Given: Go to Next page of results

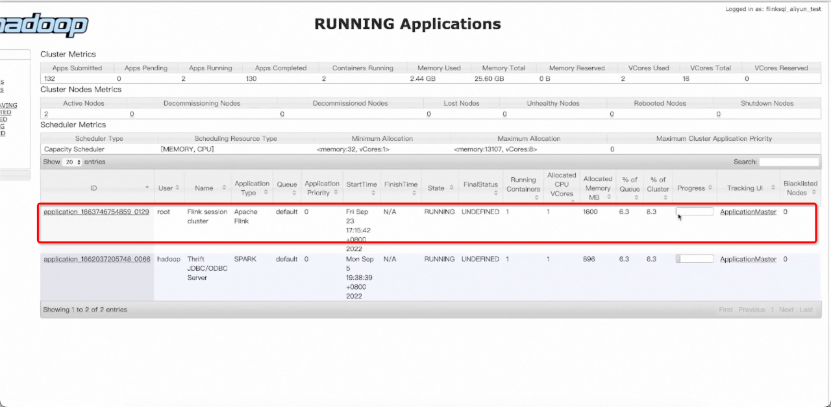Looking at the screenshot, I should point(786,309).
